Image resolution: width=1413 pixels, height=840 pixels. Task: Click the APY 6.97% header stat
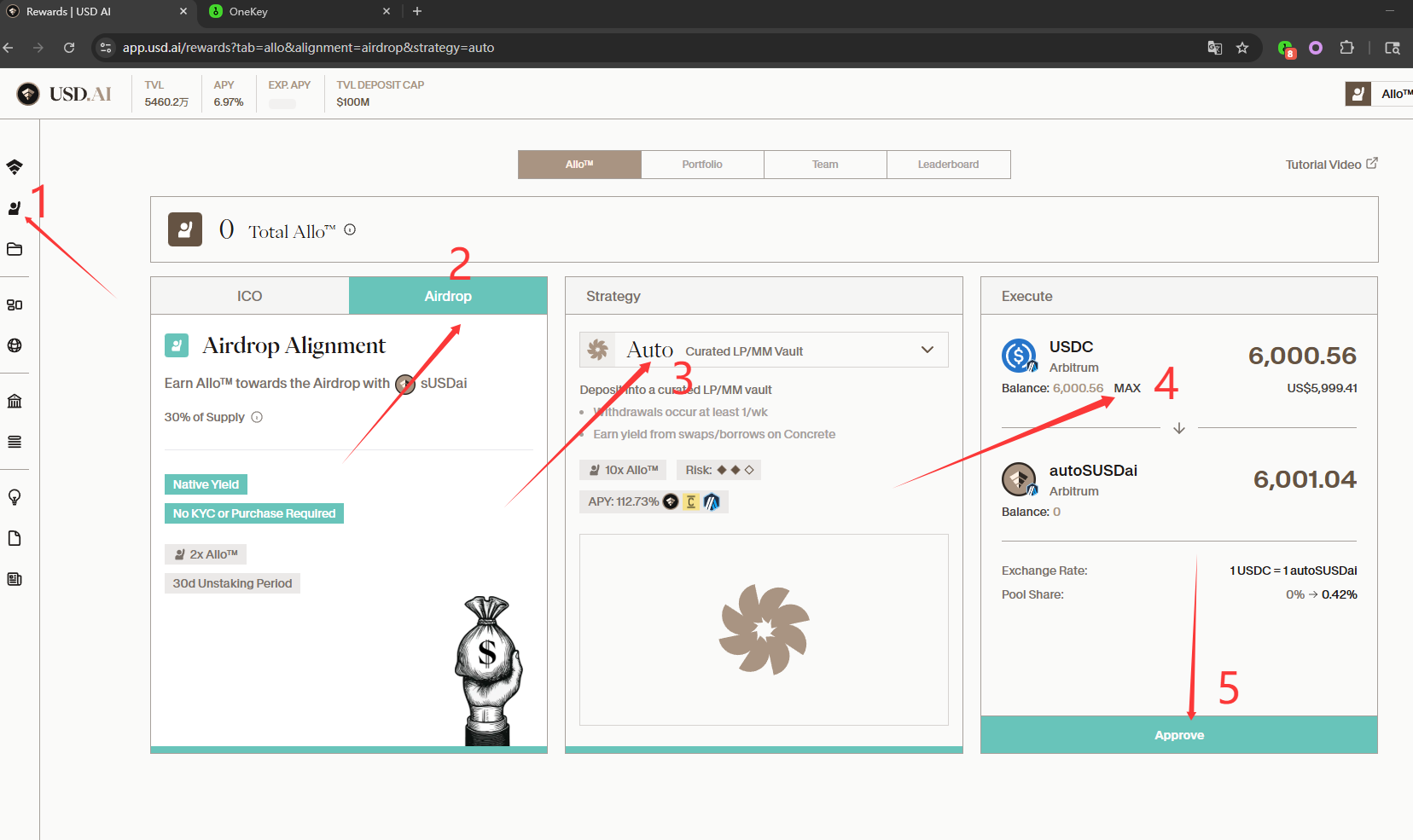[229, 94]
